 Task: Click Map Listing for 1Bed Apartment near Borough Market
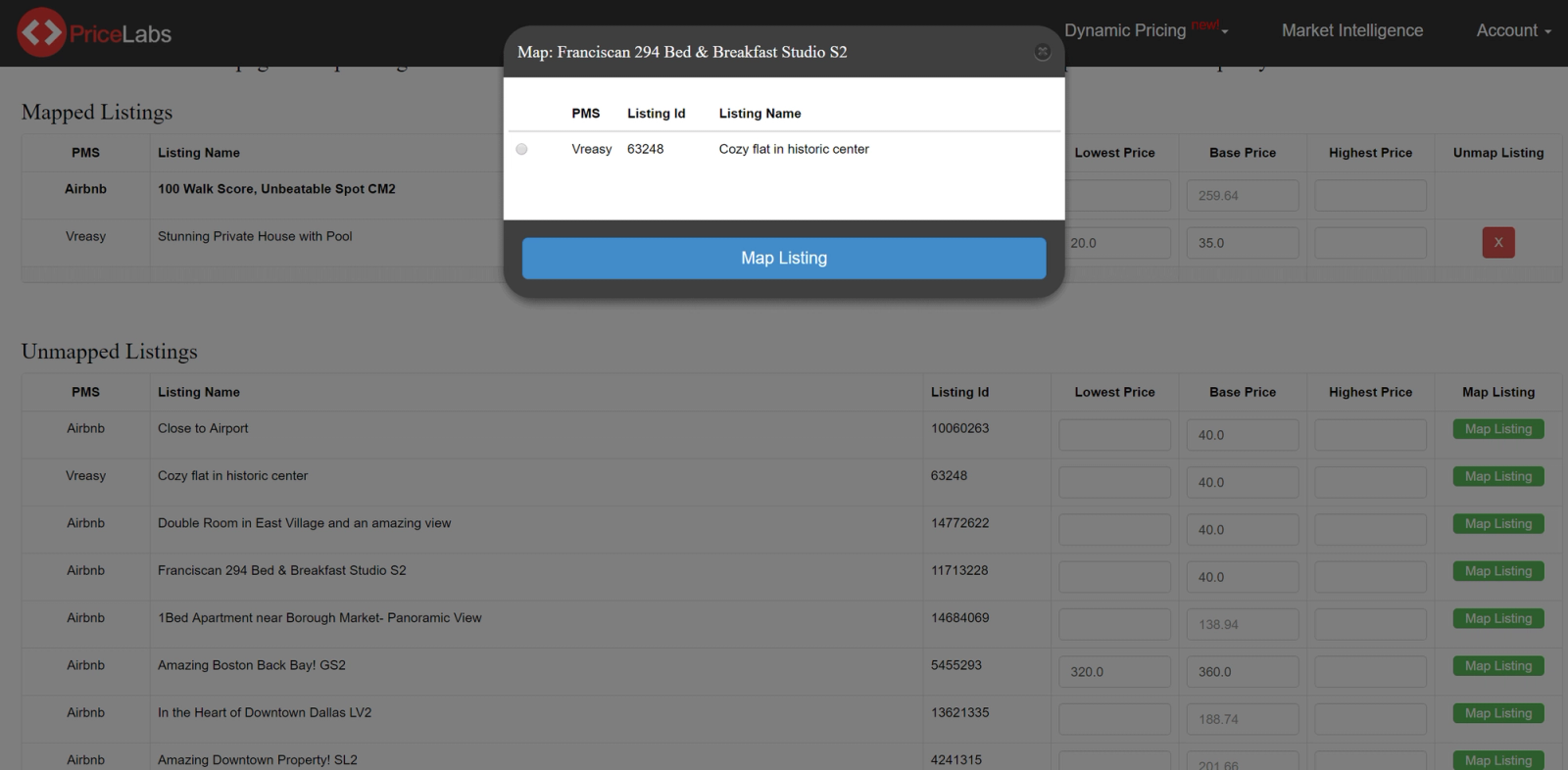coord(1498,618)
